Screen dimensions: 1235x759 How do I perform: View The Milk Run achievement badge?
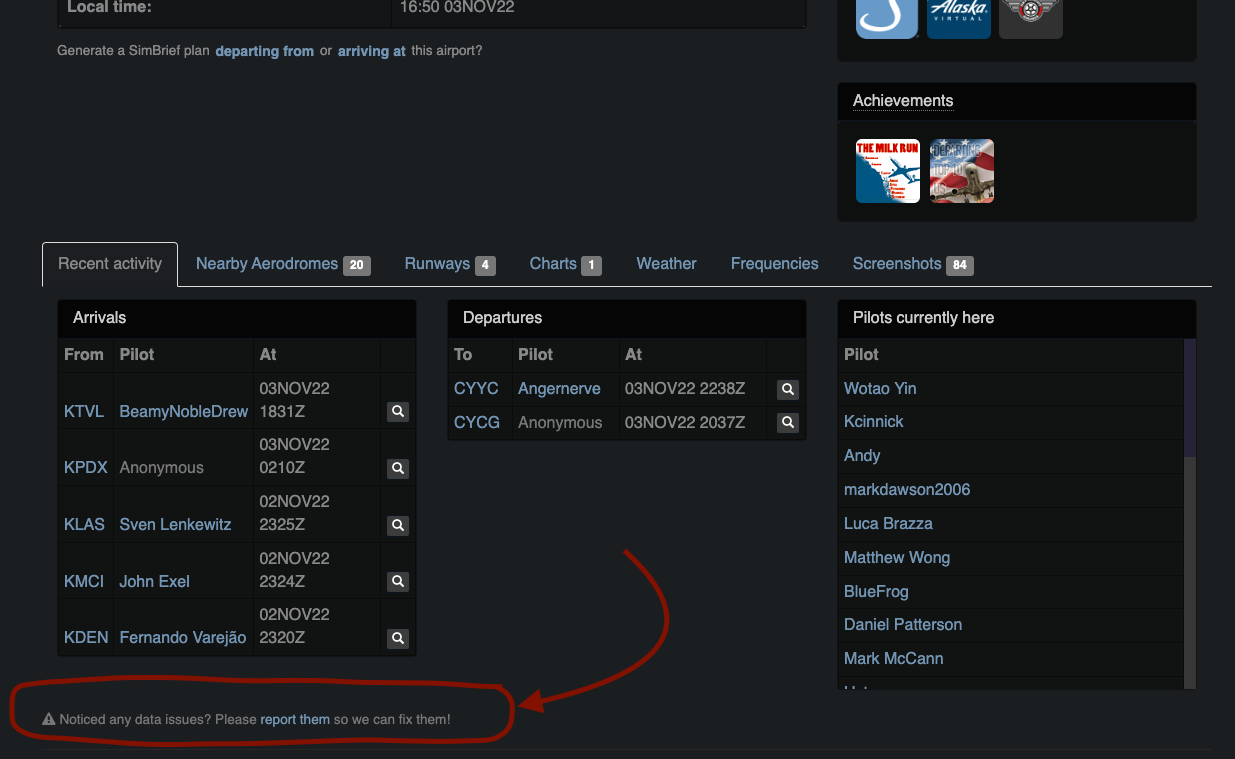pos(887,171)
